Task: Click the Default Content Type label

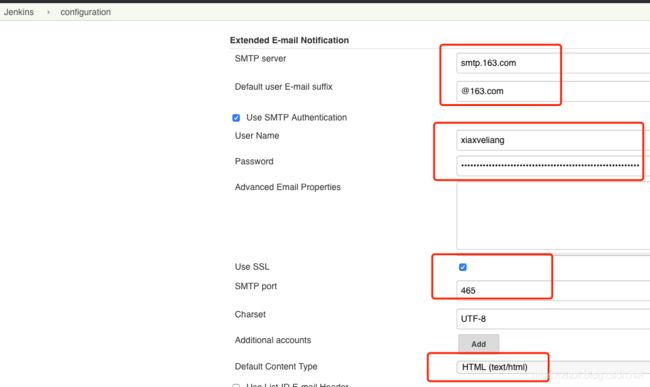Action: click(x=276, y=366)
